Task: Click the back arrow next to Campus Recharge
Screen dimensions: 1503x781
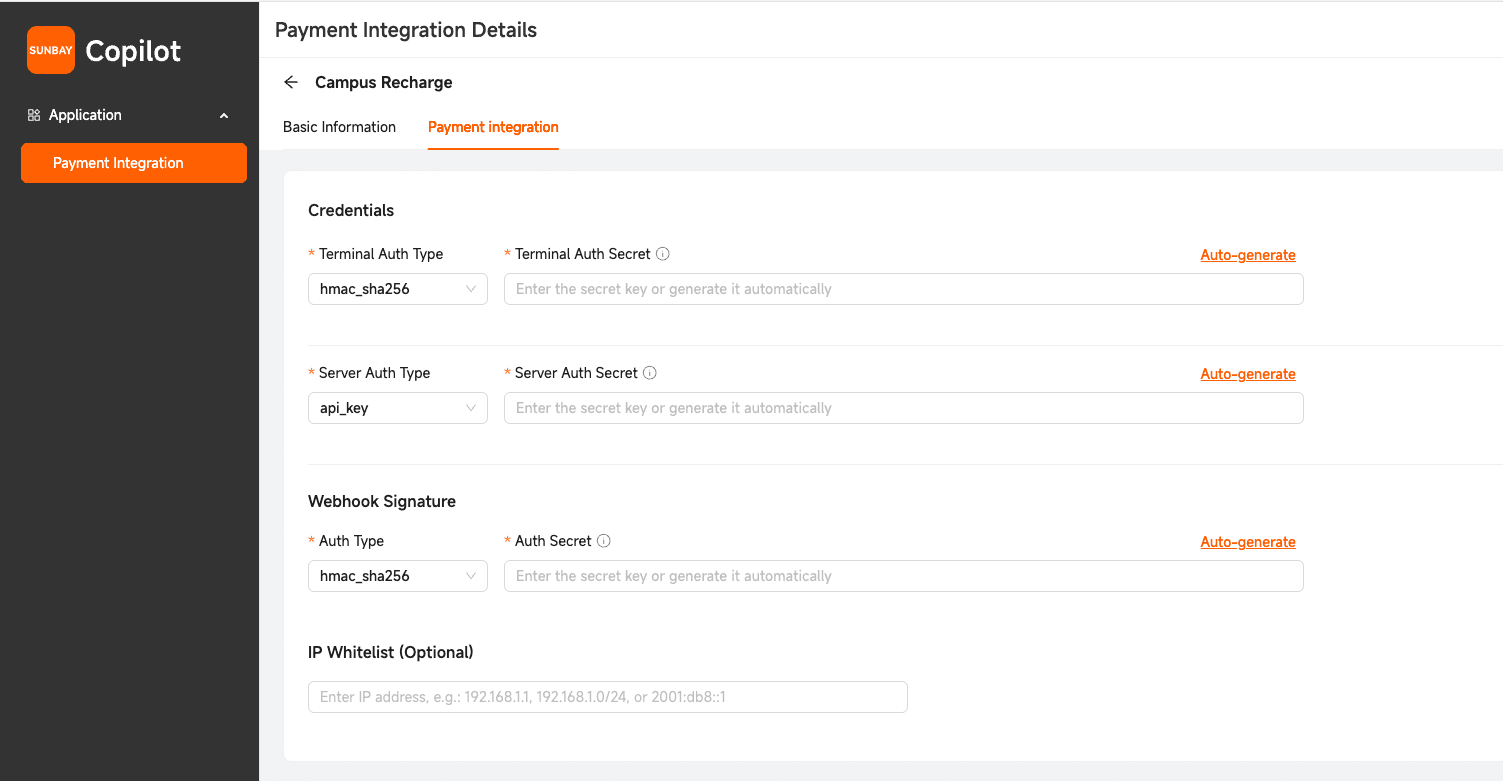Action: pos(290,82)
